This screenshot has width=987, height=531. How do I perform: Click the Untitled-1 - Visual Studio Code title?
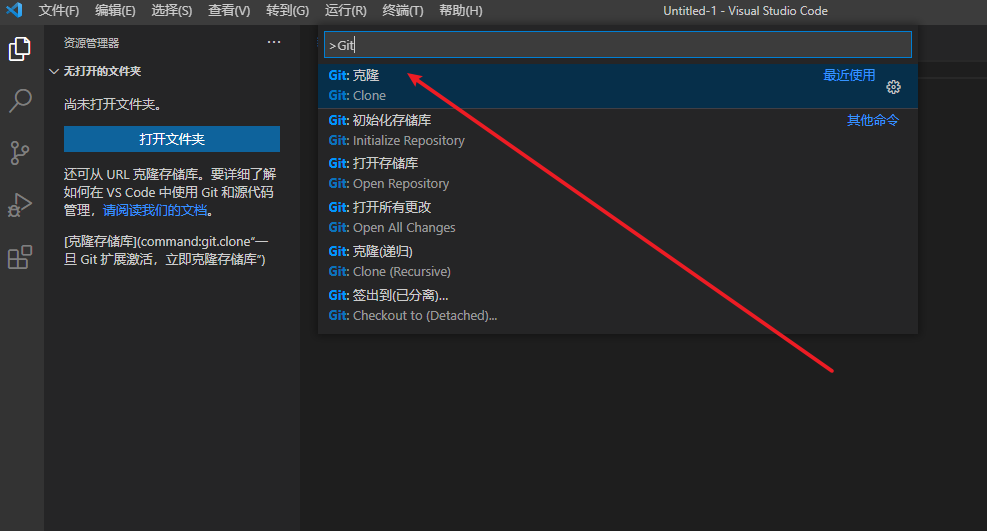click(745, 11)
